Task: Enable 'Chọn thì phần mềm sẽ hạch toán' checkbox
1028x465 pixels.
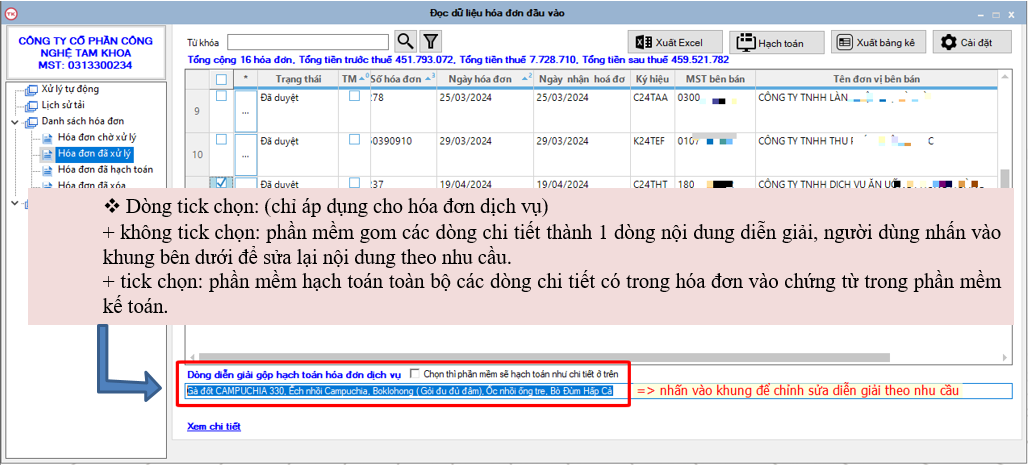Action: point(416,373)
